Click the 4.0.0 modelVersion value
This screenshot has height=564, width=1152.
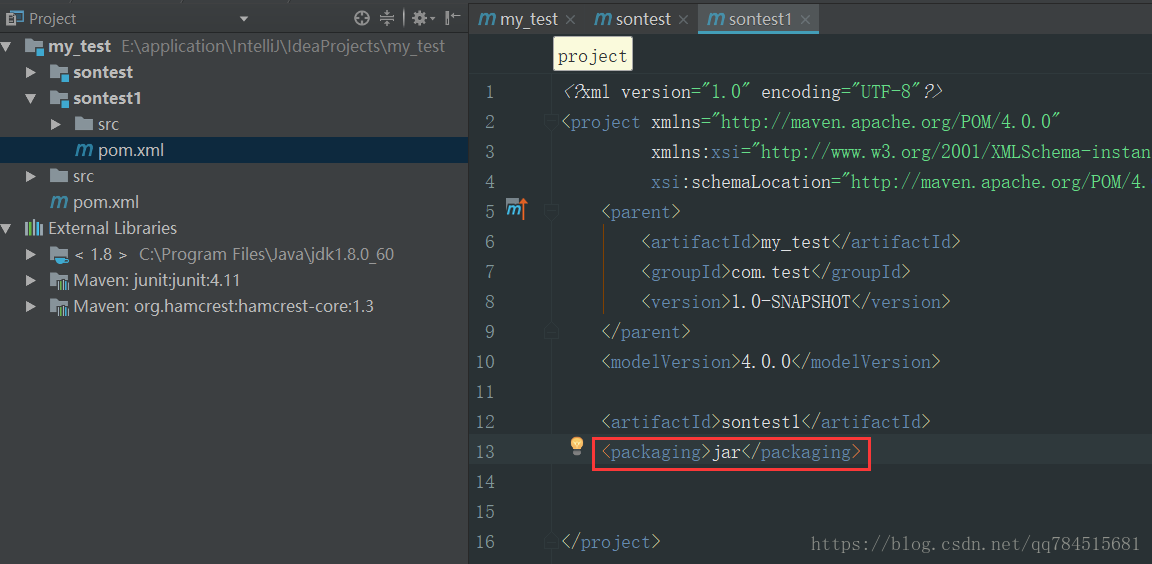(765, 362)
